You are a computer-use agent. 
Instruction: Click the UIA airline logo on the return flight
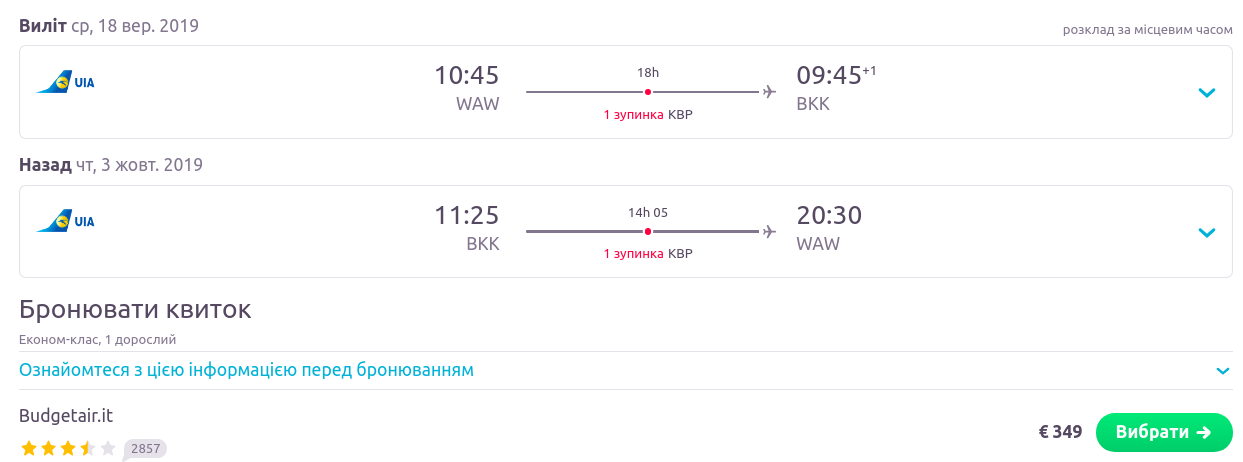(x=65, y=221)
